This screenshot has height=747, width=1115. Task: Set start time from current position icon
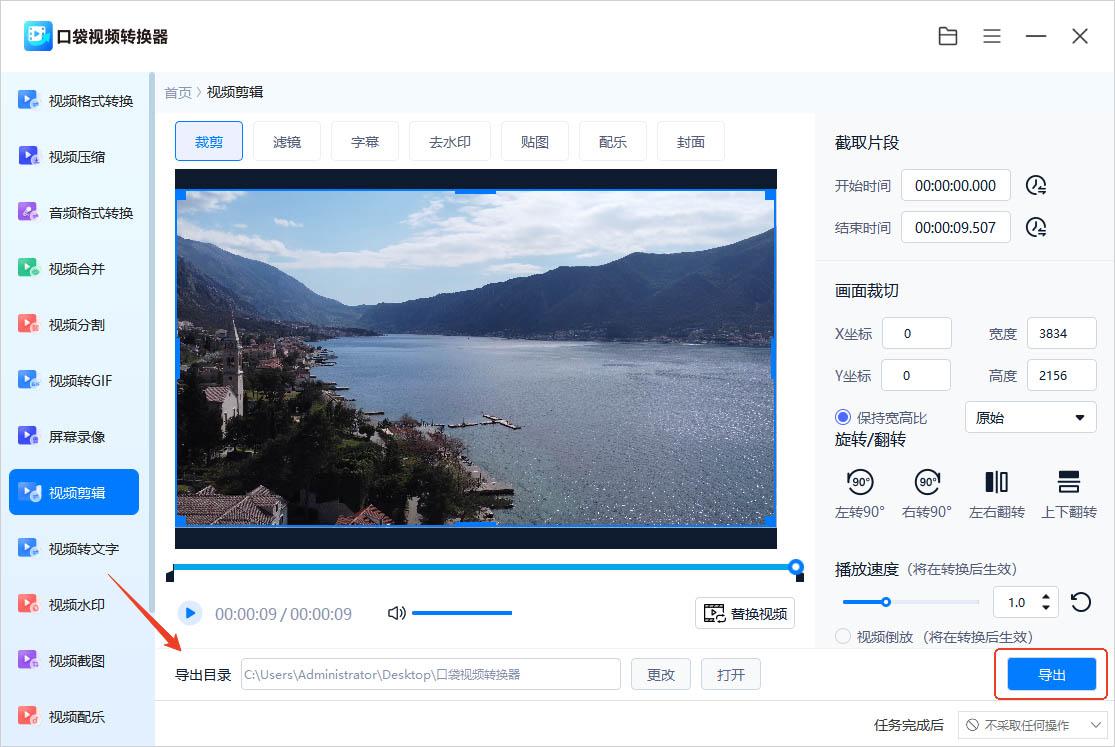pyautogui.click(x=1036, y=186)
